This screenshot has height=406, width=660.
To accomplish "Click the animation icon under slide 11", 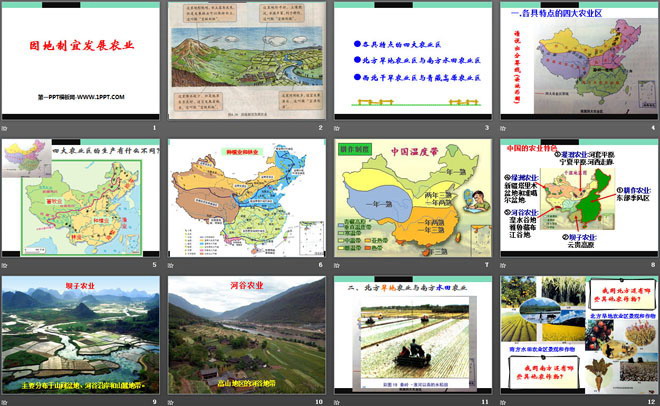I will point(338,400).
